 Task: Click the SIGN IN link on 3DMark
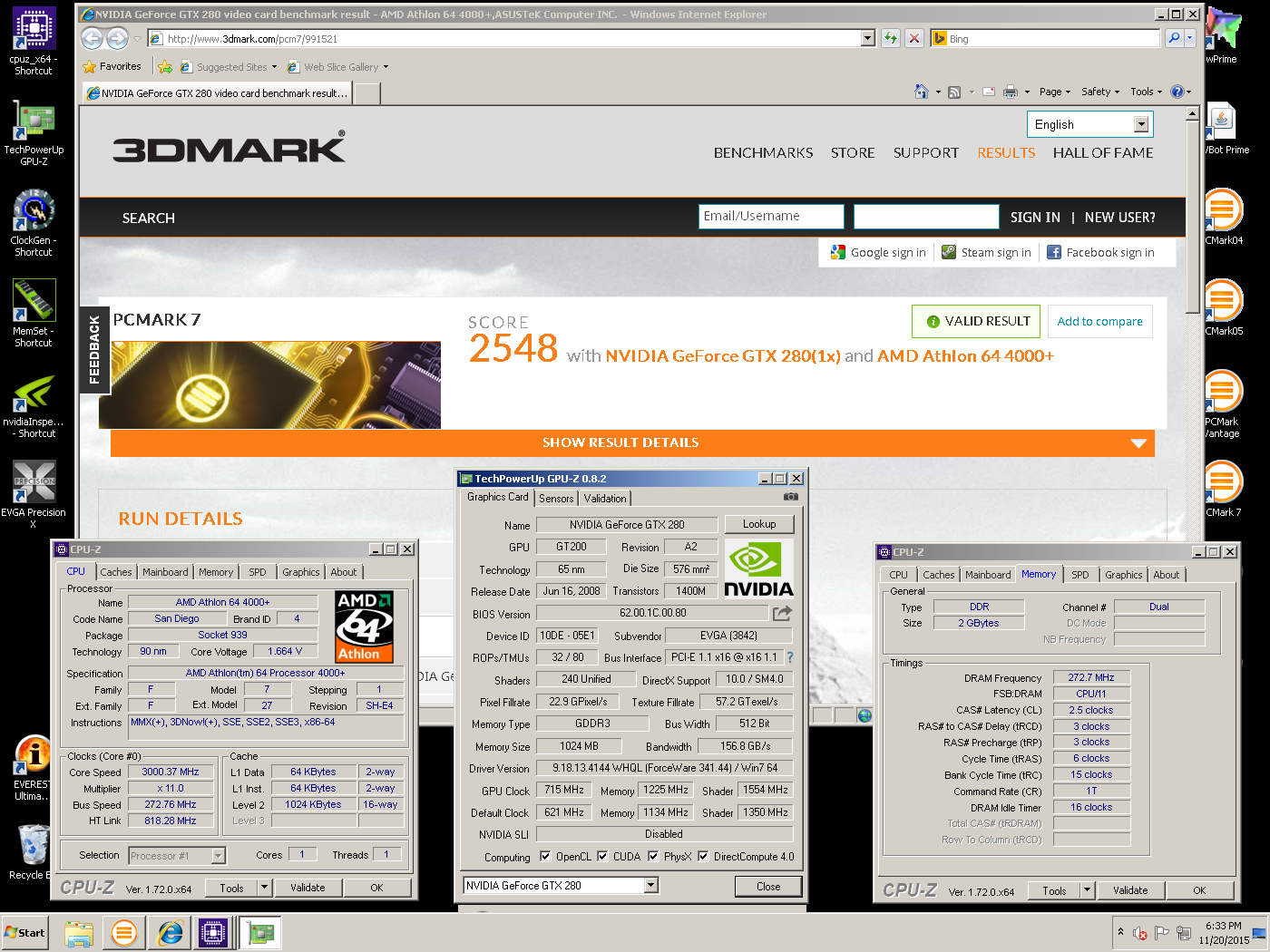click(1035, 218)
